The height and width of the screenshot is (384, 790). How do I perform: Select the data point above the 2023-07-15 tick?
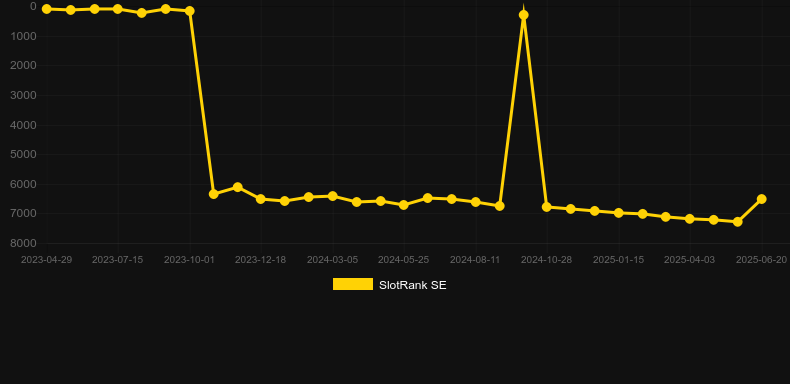[x=118, y=9]
